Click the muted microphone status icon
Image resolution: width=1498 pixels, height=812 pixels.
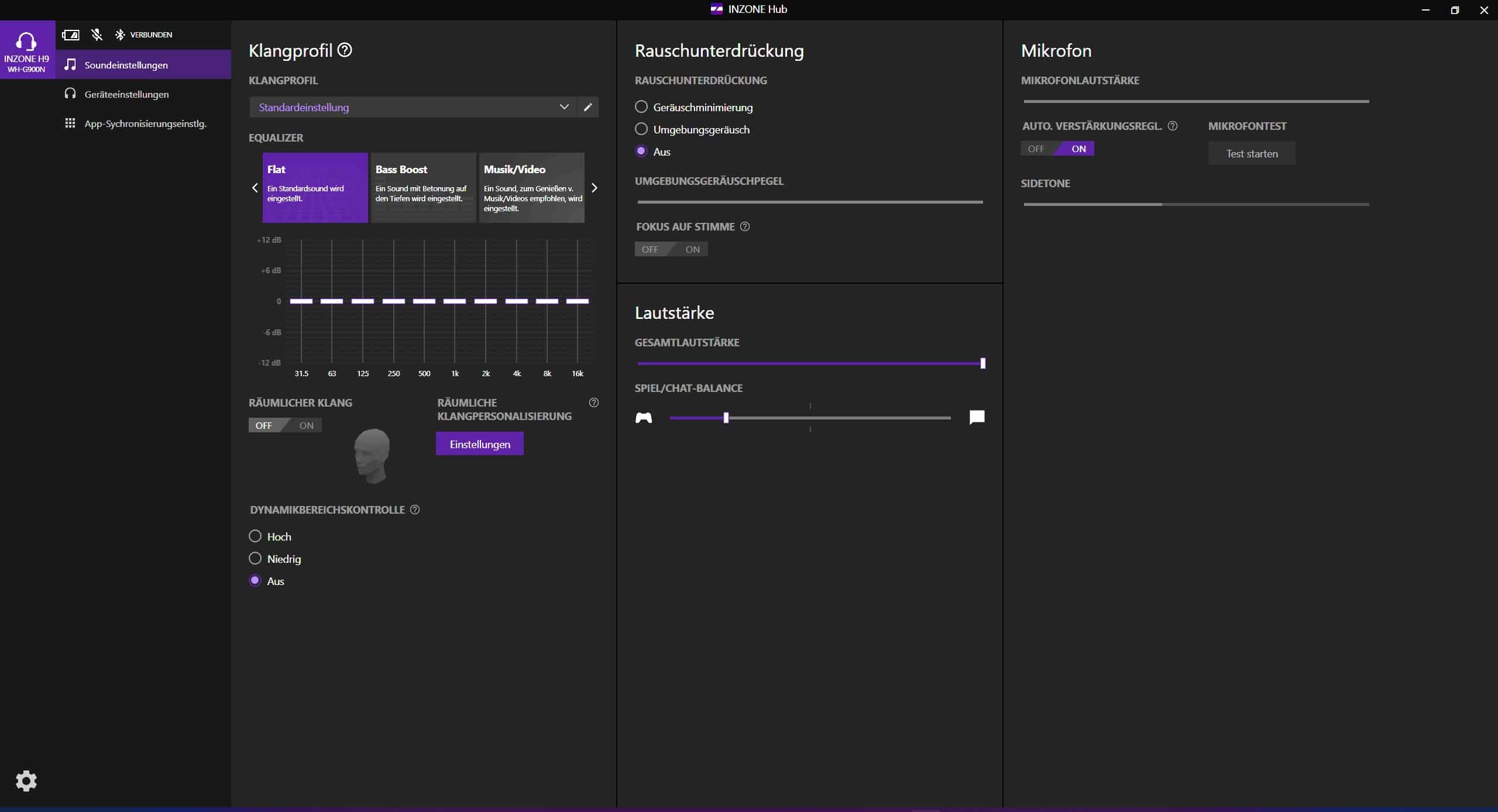(97, 35)
